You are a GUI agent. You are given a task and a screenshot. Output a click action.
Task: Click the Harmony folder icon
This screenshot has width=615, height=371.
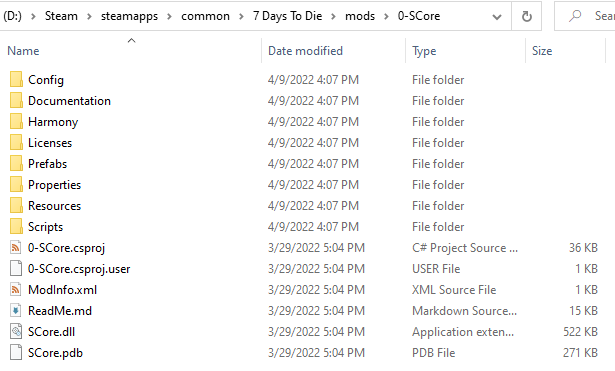(16, 122)
